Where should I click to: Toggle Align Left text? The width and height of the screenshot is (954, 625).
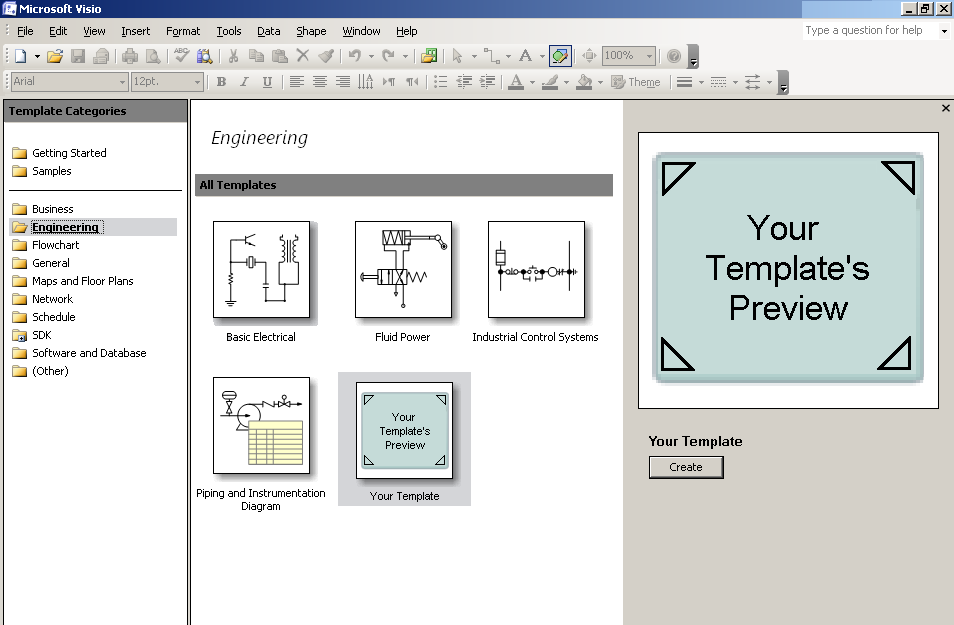(296, 82)
